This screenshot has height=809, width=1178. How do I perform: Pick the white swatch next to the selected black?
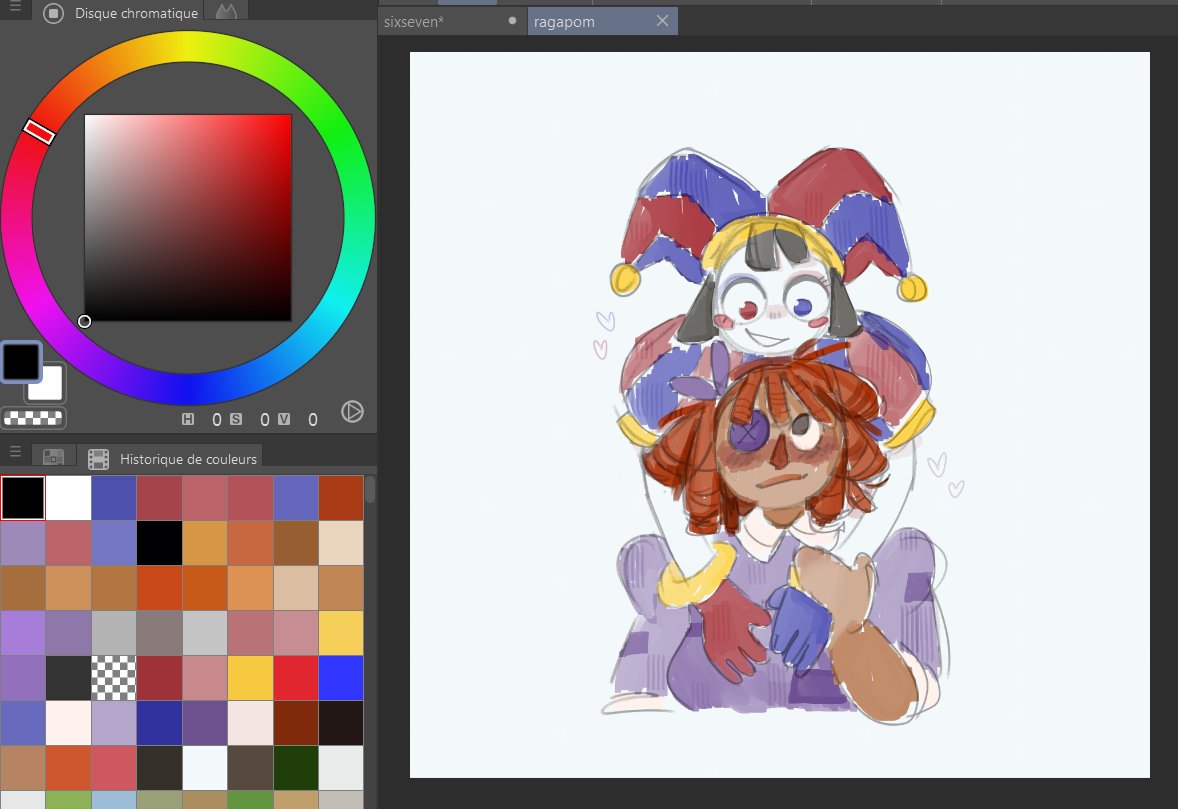(68, 497)
